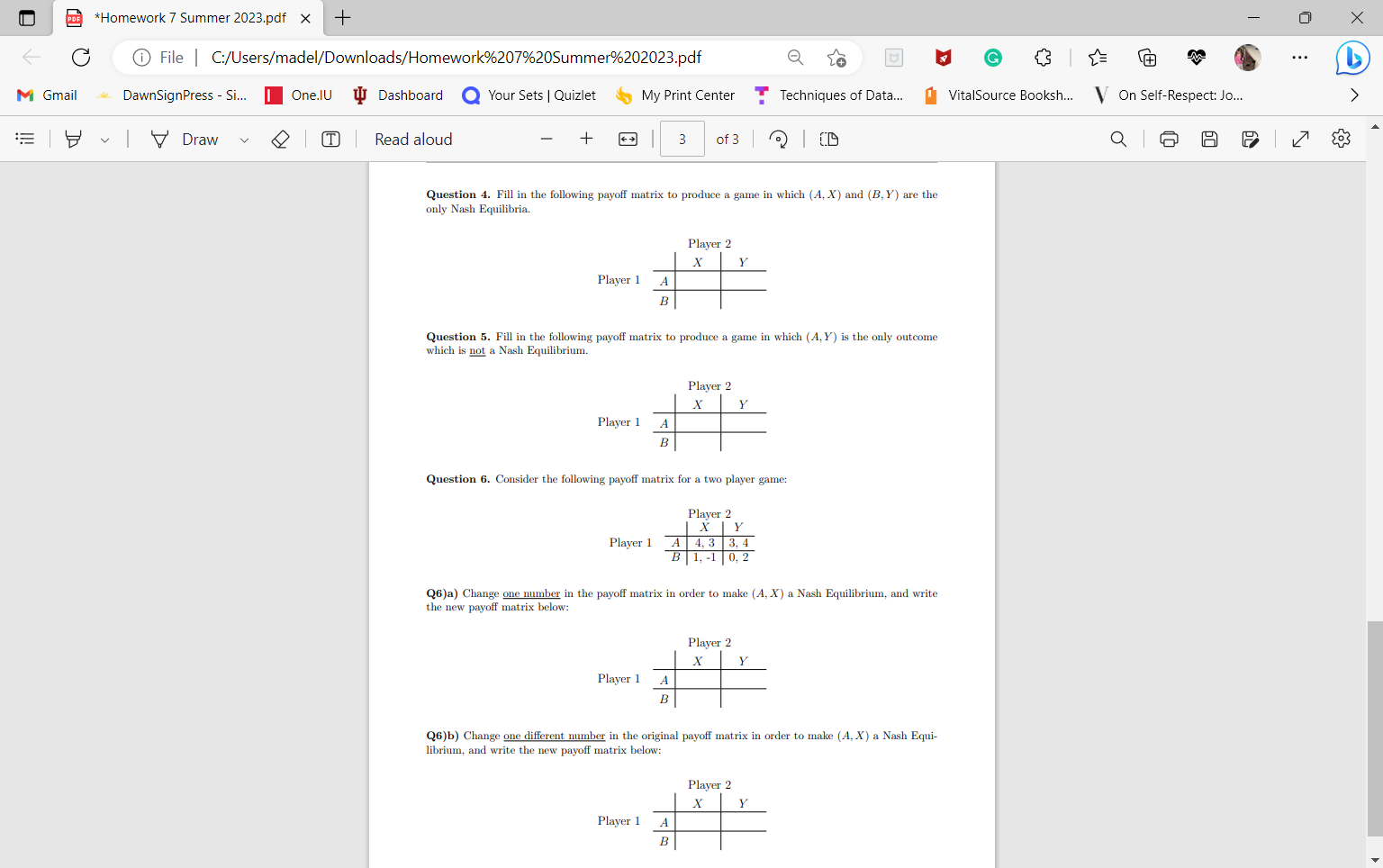This screenshot has width=1383, height=868.
Task: Open the tab actions menu
Action: (27, 18)
